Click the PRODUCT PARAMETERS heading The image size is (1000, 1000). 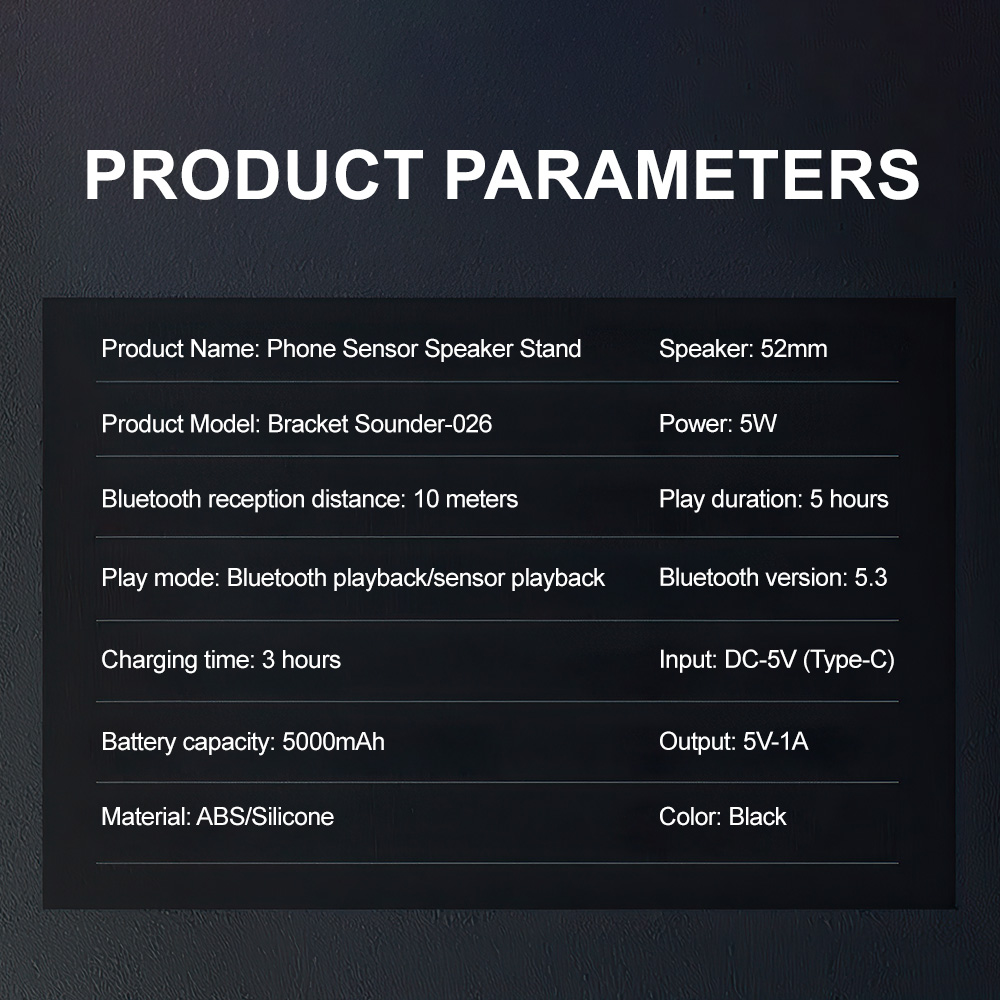[x=501, y=175]
